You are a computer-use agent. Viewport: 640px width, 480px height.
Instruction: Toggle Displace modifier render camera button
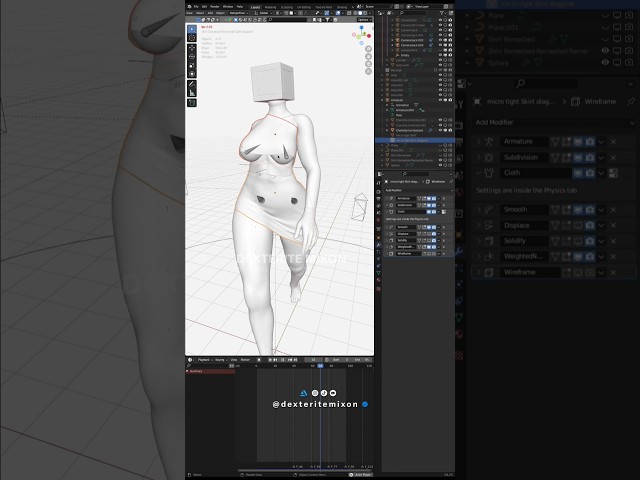(x=434, y=234)
